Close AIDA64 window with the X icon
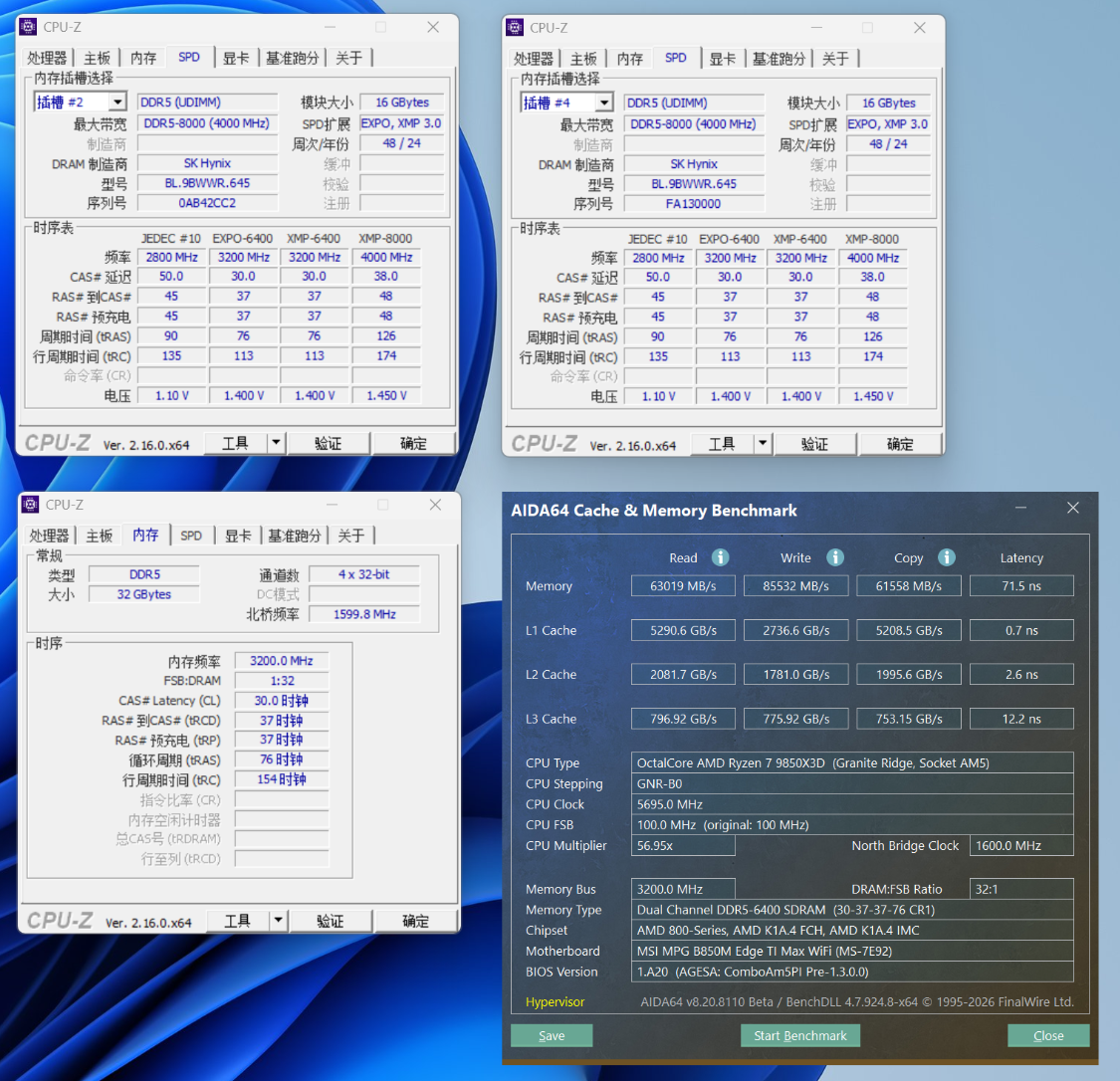 point(1073,508)
